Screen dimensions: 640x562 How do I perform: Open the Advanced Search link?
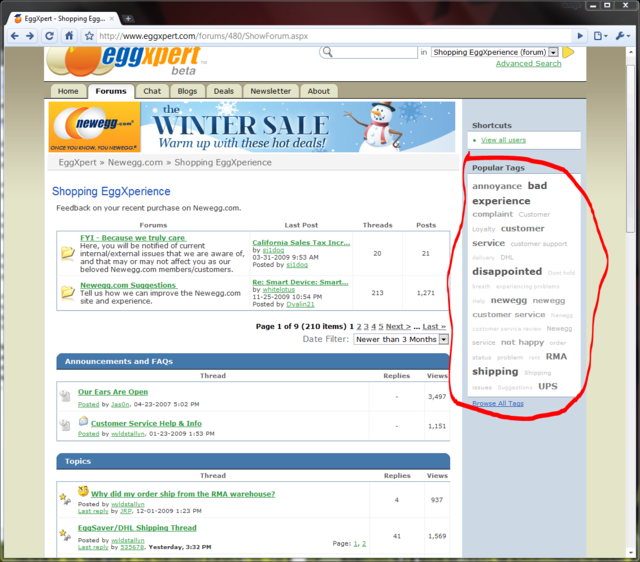(528, 64)
